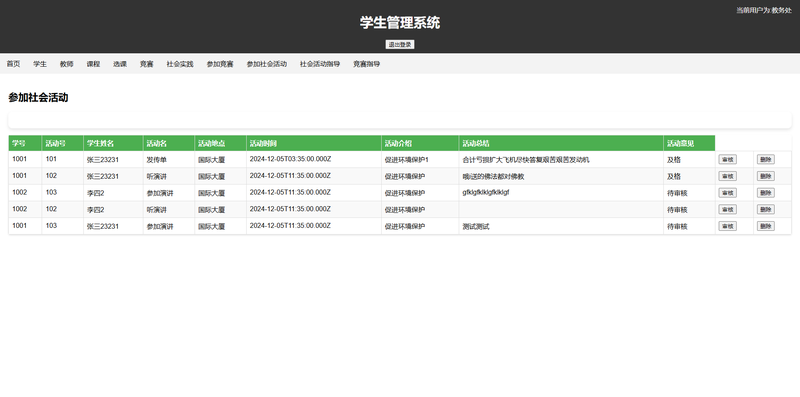Image resolution: width=800 pixels, height=397 pixels.
Task: Click the 活动地点 column header
Action: [220, 143]
